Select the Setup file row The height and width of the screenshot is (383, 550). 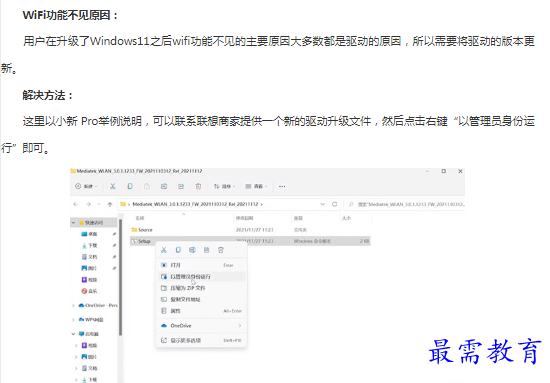[x=250, y=241]
